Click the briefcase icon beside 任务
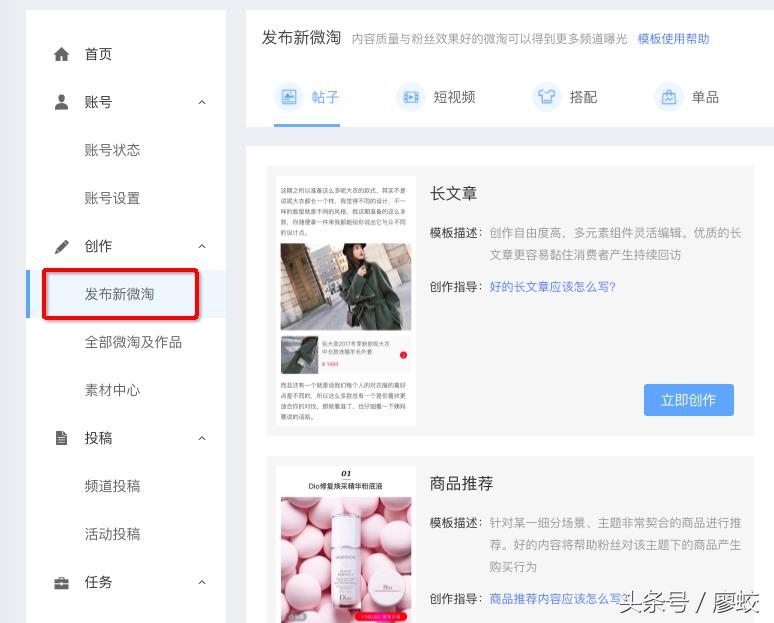Image resolution: width=774 pixels, height=623 pixels. [62, 582]
